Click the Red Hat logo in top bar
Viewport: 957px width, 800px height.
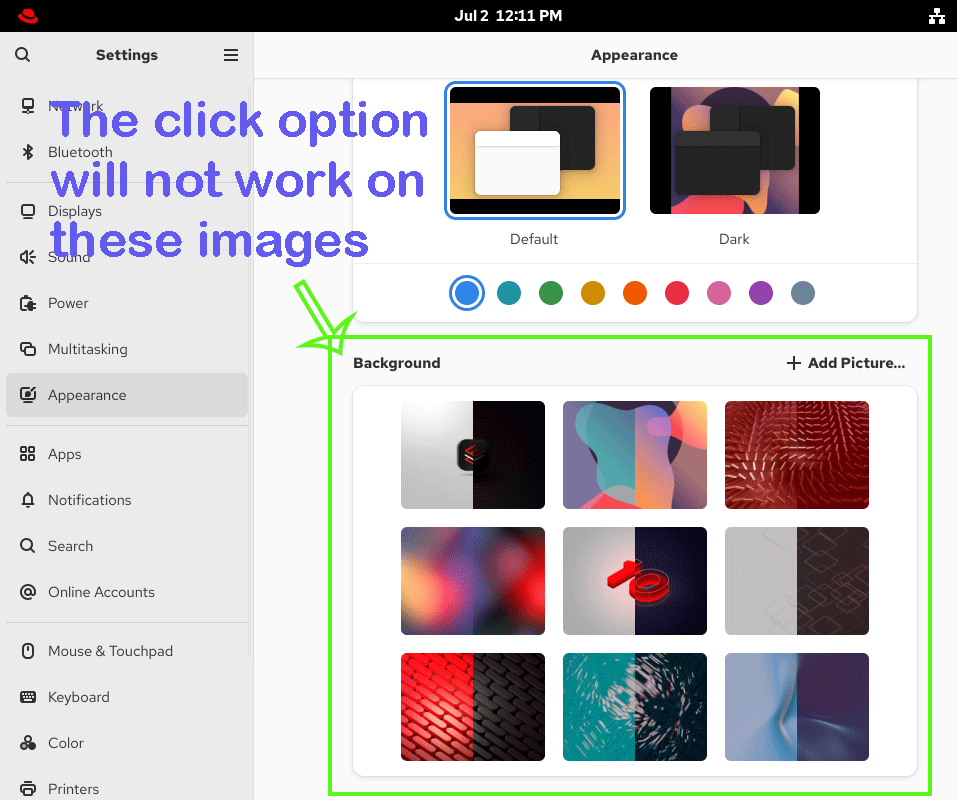point(27,16)
